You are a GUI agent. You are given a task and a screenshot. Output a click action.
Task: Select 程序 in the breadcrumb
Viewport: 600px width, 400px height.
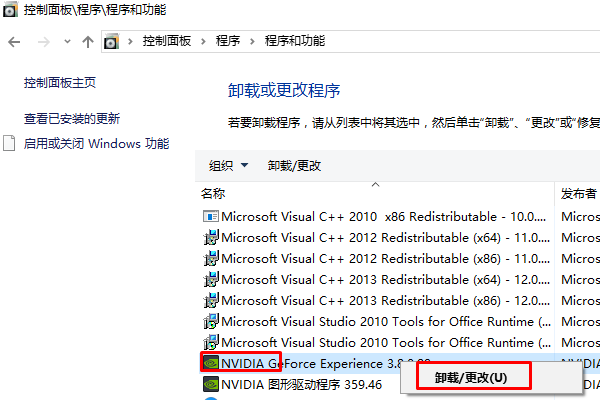228,41
